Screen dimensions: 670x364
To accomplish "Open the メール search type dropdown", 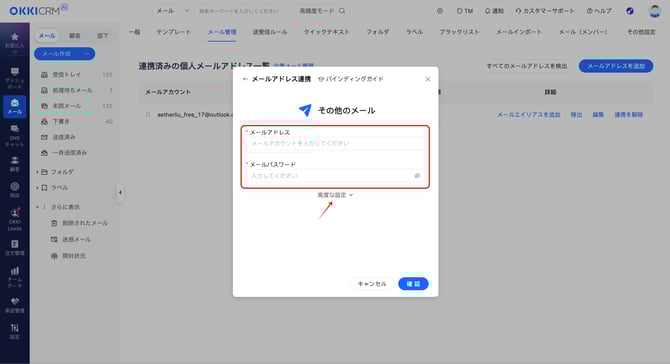I will [172, 11].
